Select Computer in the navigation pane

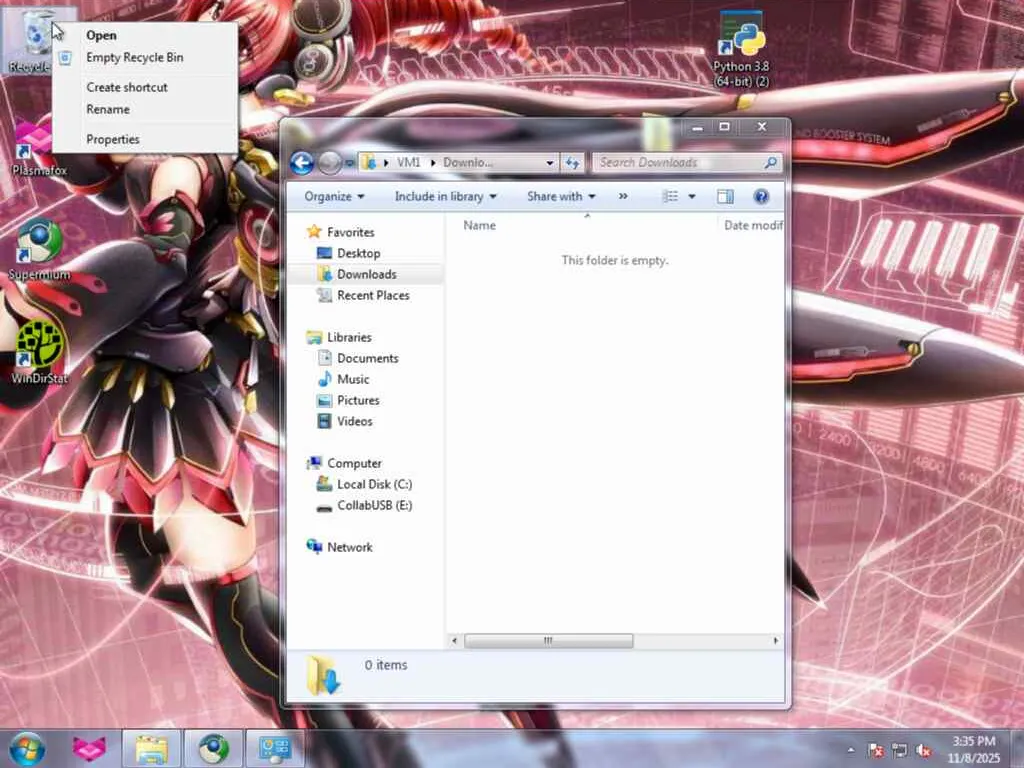[354, 463]
